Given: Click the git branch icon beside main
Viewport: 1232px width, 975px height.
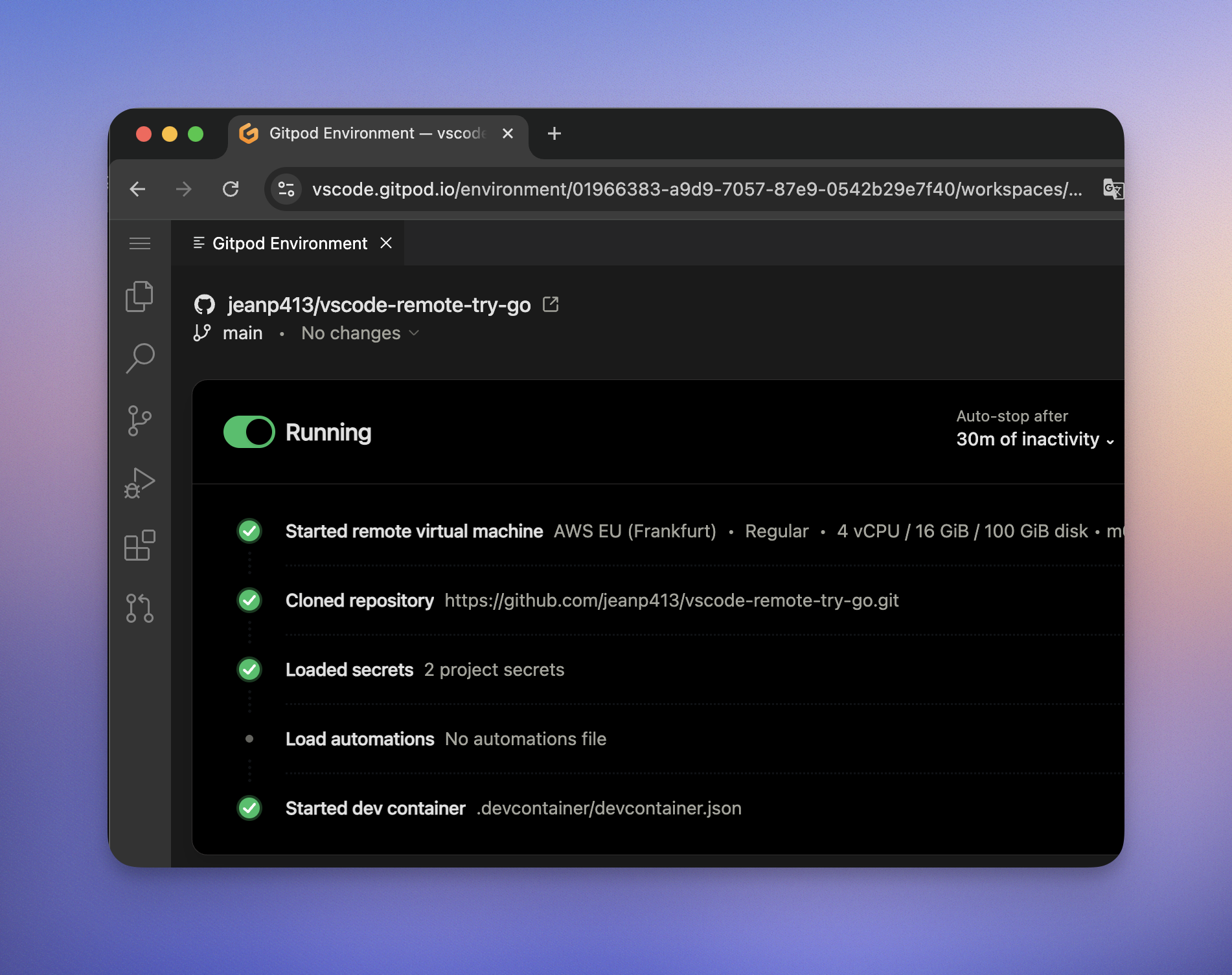Looking at the screenshot, I should pos(202,333).
